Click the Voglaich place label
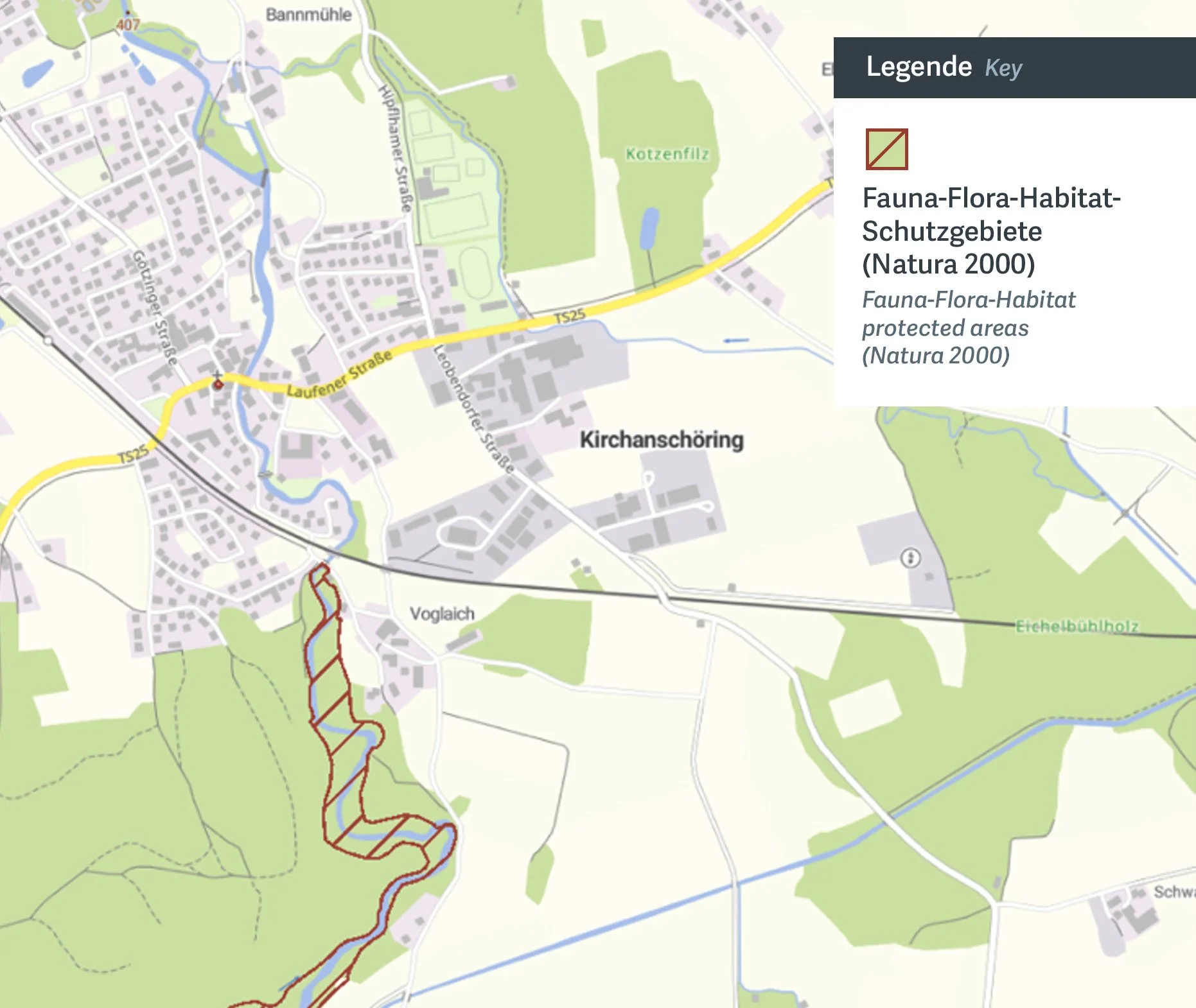 [442, 614]
